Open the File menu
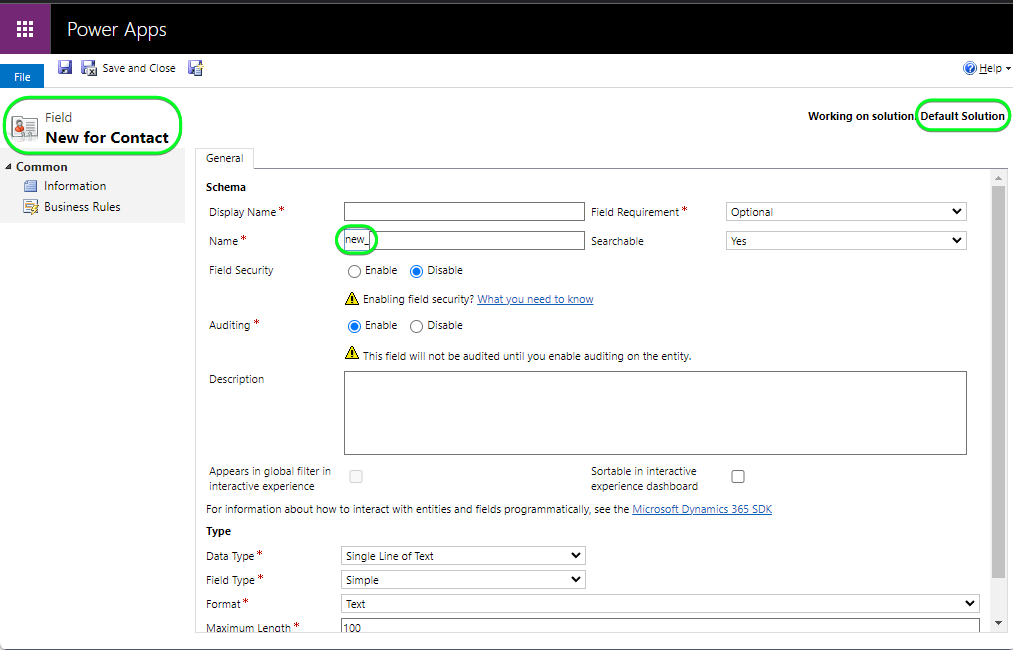This screenshot has height=650, width=1013. (22, 76)
